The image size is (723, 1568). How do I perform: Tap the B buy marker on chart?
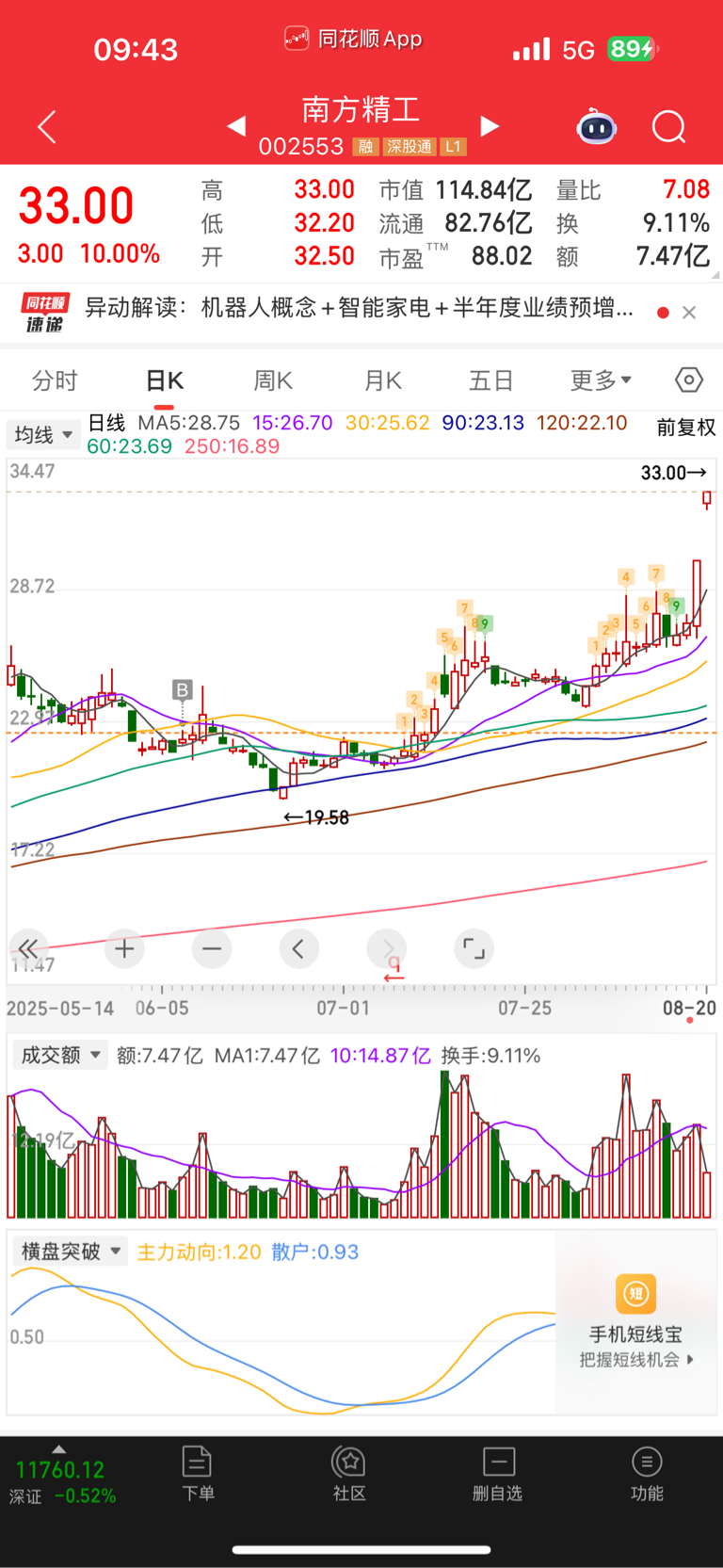[183, 689]
